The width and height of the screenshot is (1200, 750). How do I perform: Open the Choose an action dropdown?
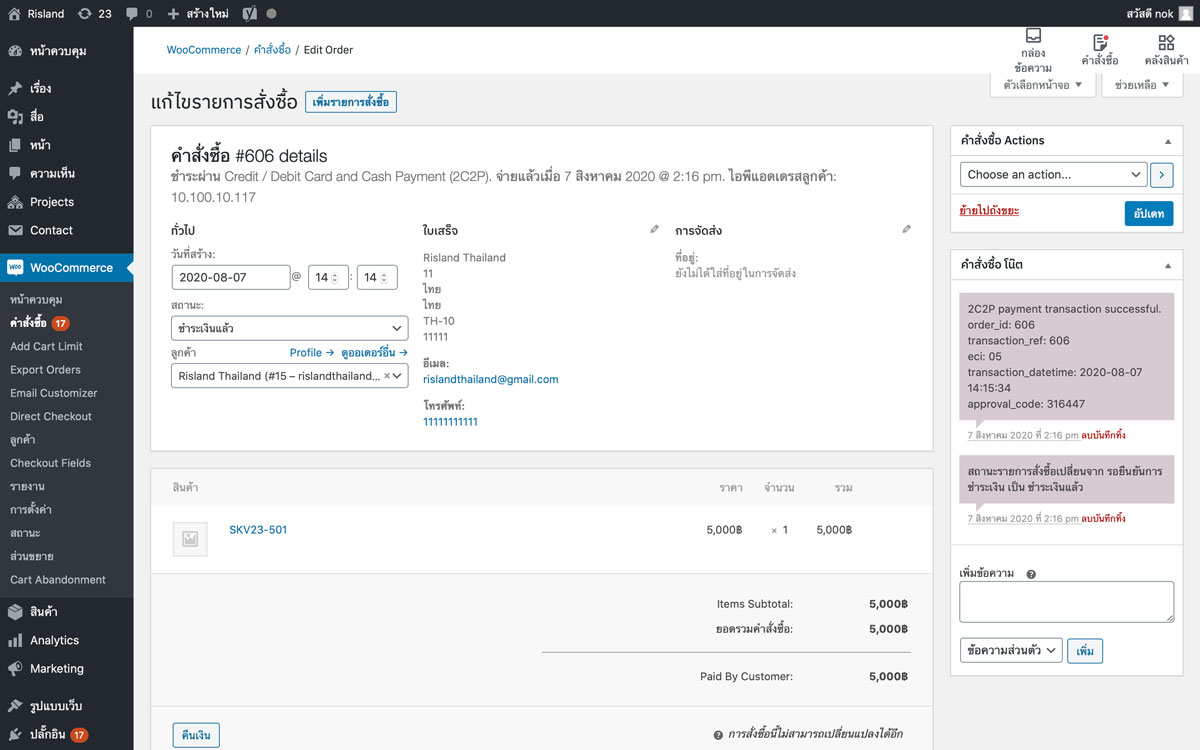(x=1053, y=174)
